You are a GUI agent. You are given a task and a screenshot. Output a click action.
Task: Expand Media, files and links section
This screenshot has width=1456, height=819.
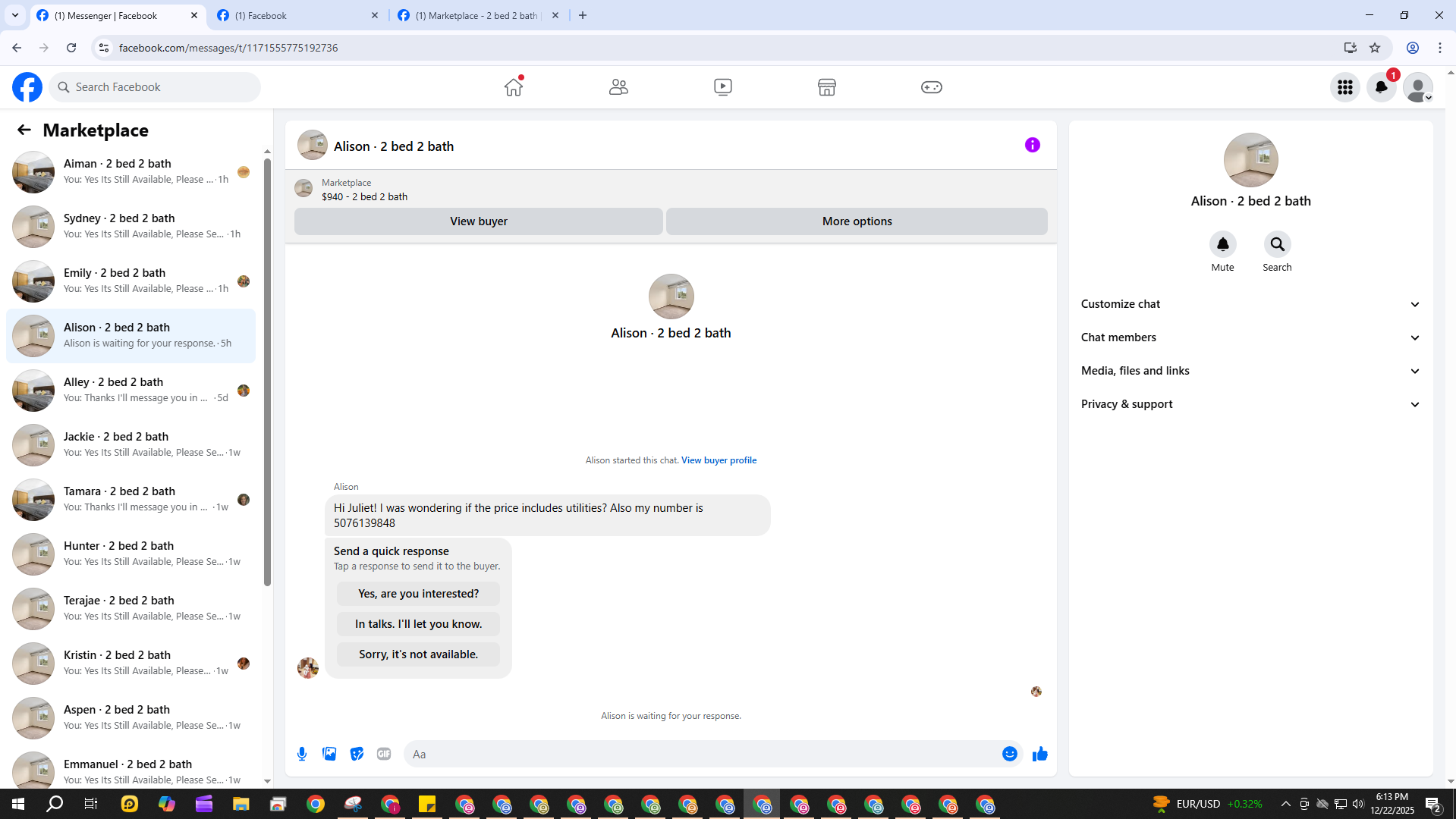(x=1250, y=371)
